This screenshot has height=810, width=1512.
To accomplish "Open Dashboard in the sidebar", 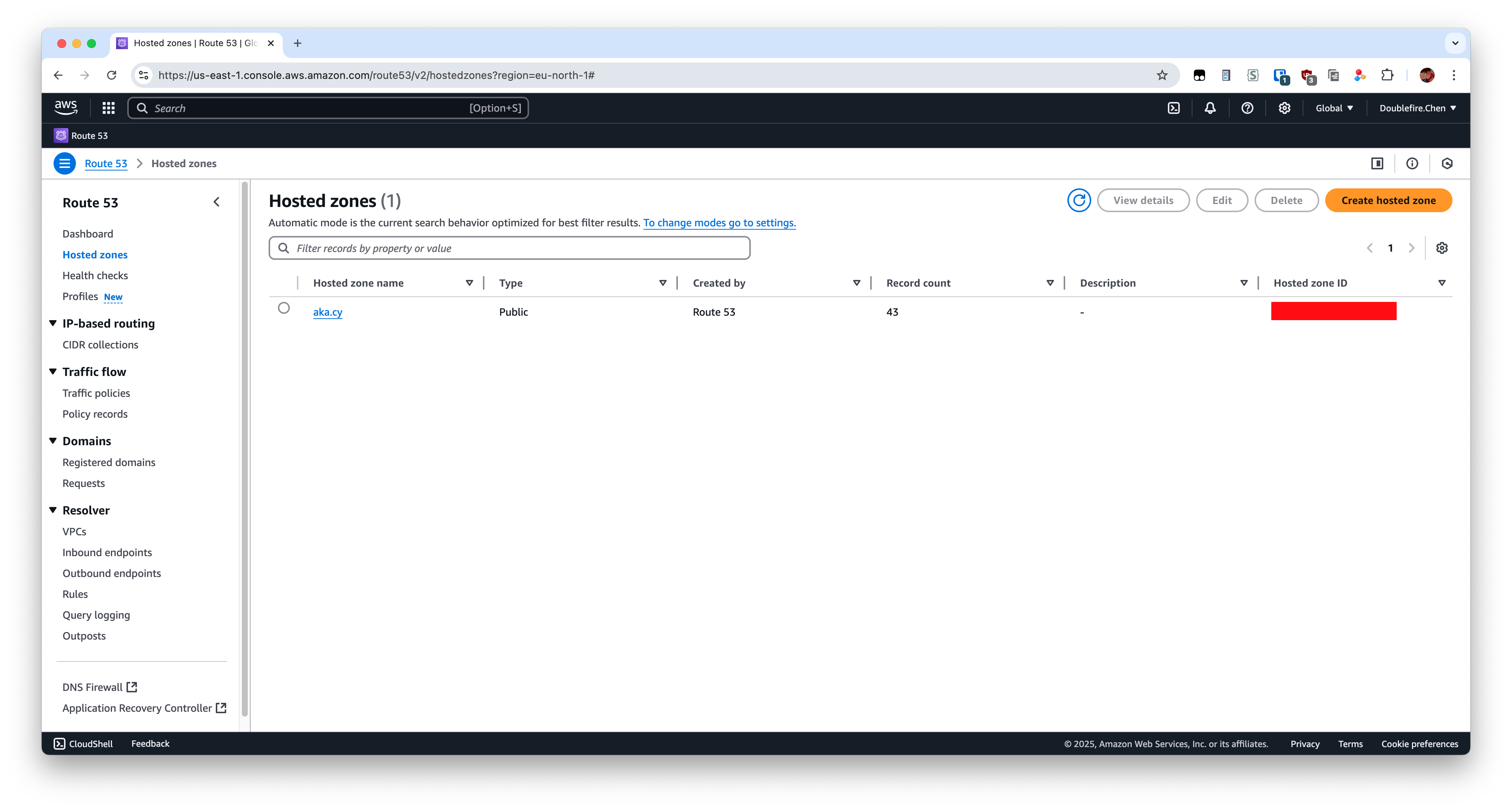I will pyautogui.click(x=87, y=234).
